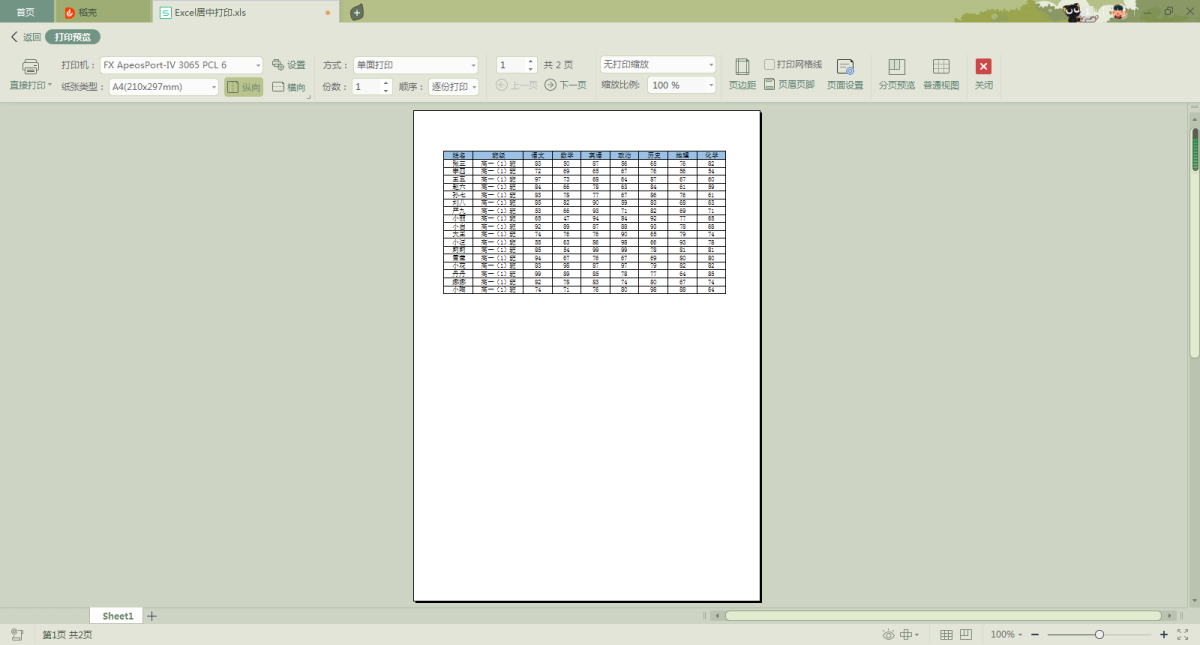Open printer 设置 properties
This screenshot has height=645, width=1200.
(289, 65)
